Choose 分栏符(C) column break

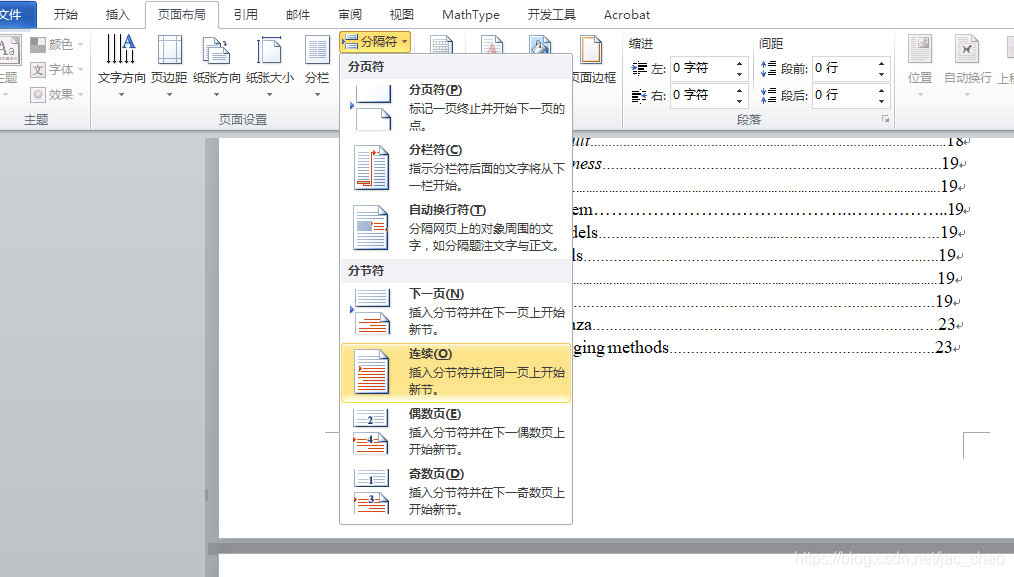tap(456, 168)
